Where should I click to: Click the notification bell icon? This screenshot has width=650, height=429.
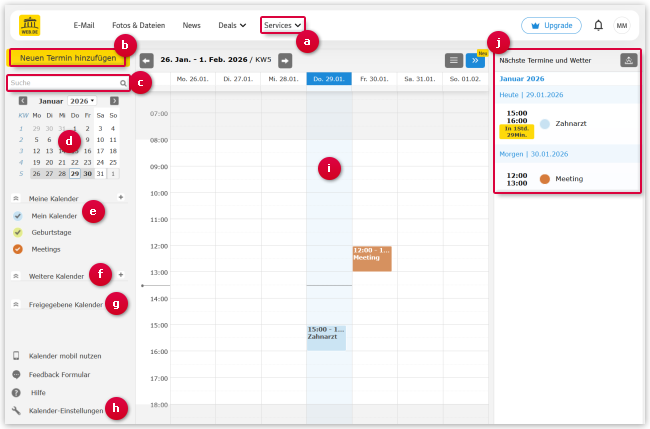[598, 25]
